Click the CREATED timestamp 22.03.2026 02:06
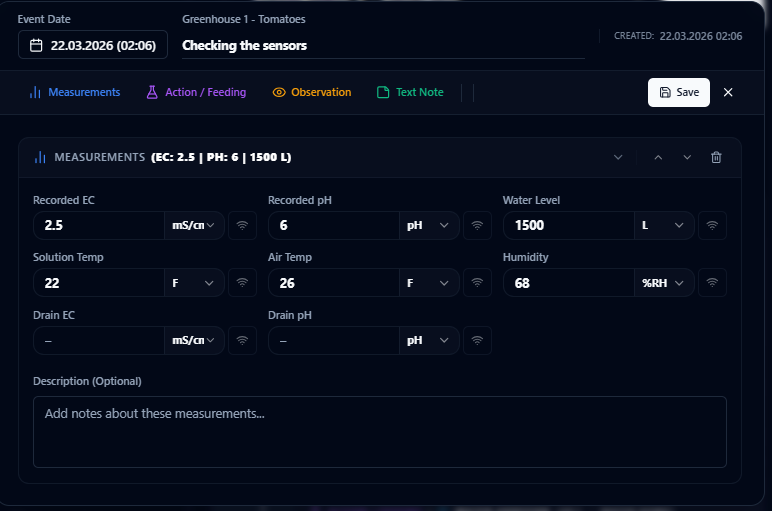 click(x=701, y=36)
